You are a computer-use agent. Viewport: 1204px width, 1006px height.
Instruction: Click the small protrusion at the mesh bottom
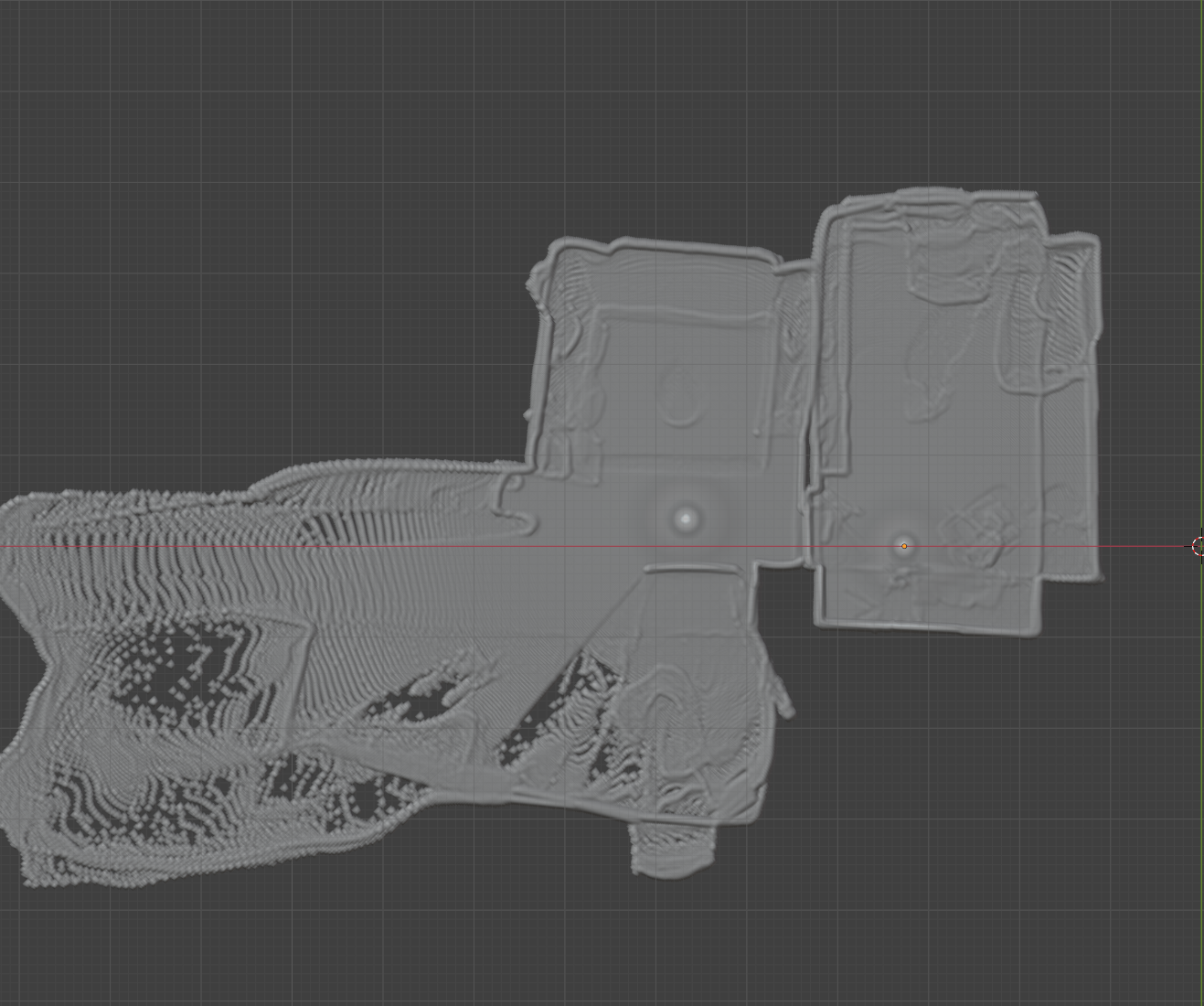click(x=670, y=851)
